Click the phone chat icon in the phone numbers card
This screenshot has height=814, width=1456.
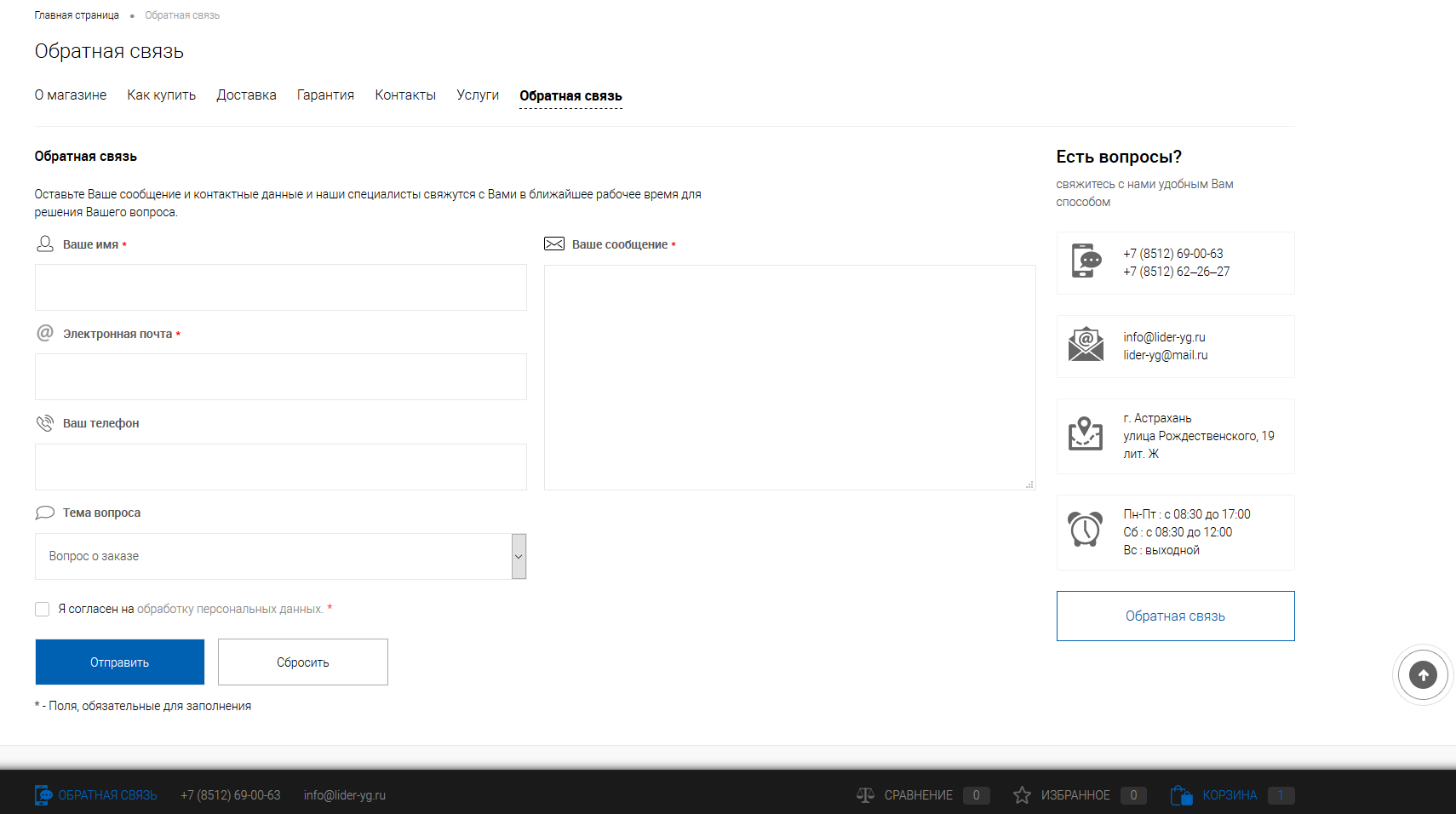1086,261
